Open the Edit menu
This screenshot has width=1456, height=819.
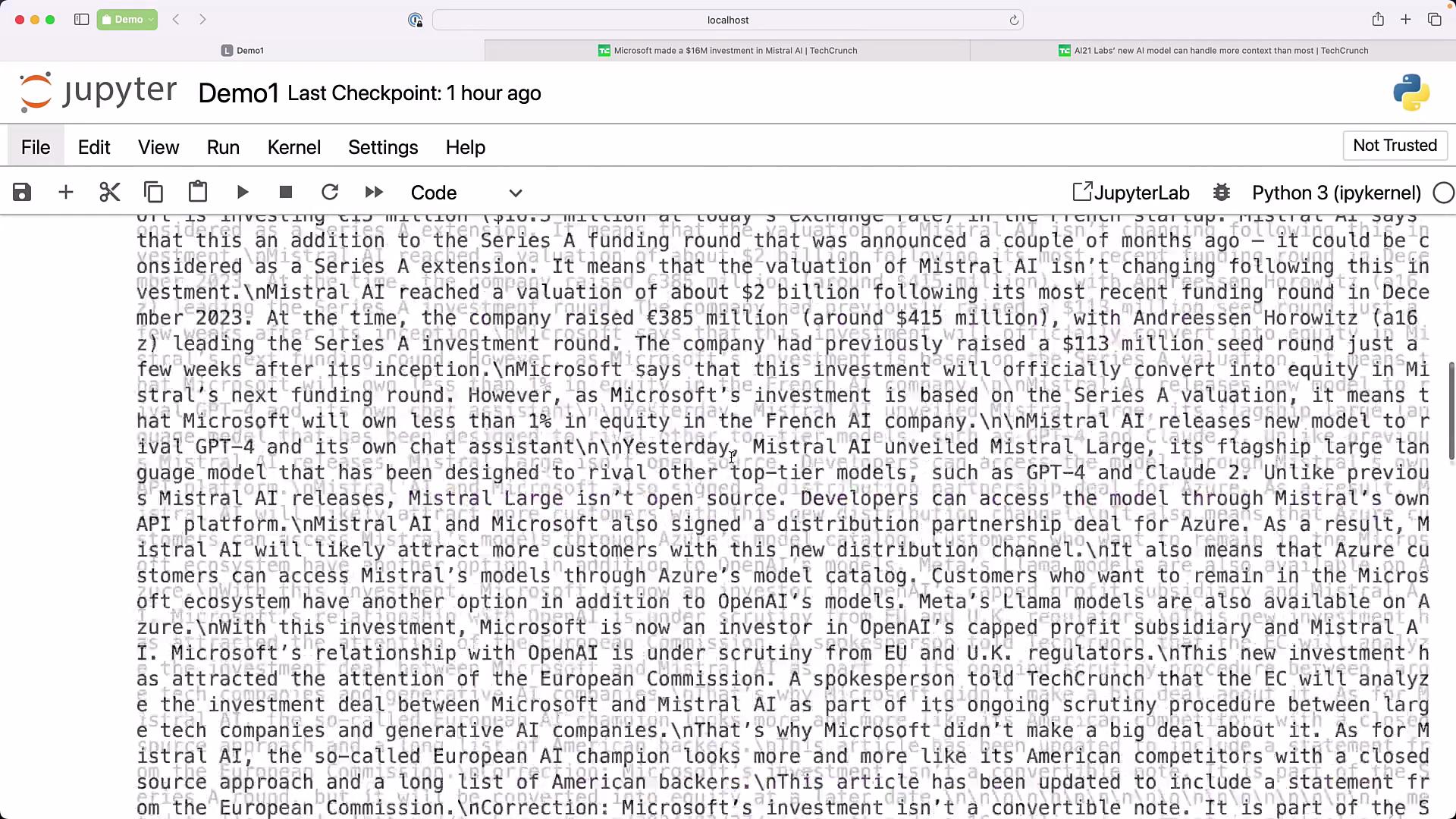point(94,147)
